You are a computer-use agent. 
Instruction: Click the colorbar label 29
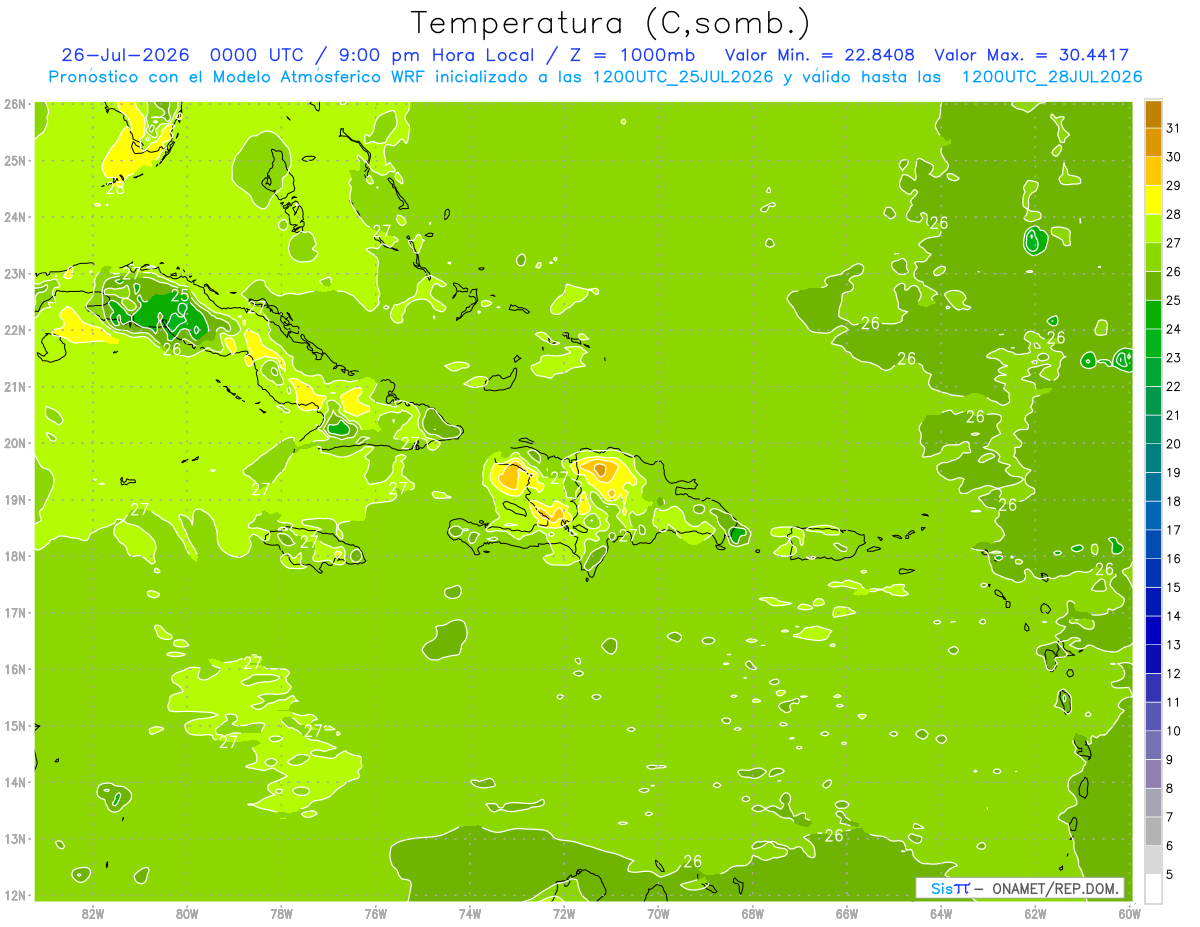coord(1173,186)
